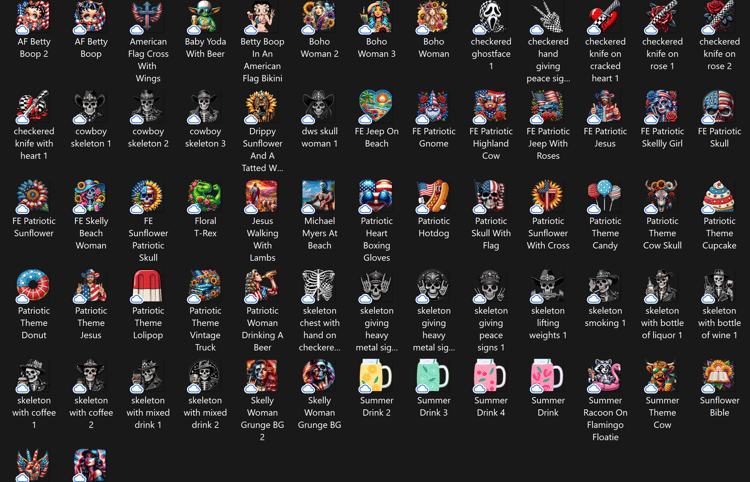Viewport: 750px width, 482px height.
Task: Click the checkered ghostface 1 file icon
Action: pyautogui.click(x=490, y=17)
